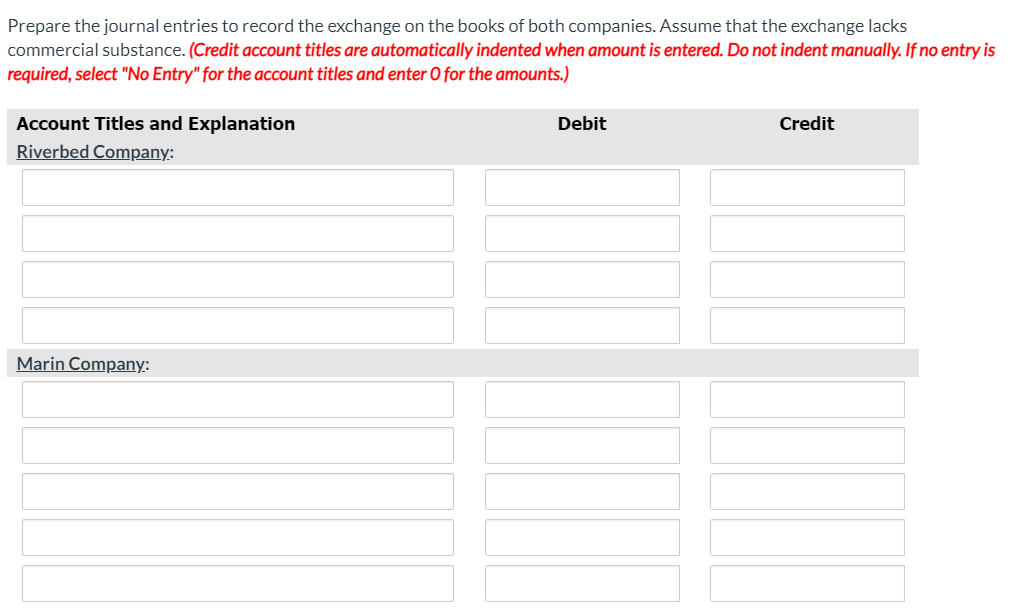Click Marin first row credit field
Viewport: 1017px width, 610px height.
click(x=807, y=400)
